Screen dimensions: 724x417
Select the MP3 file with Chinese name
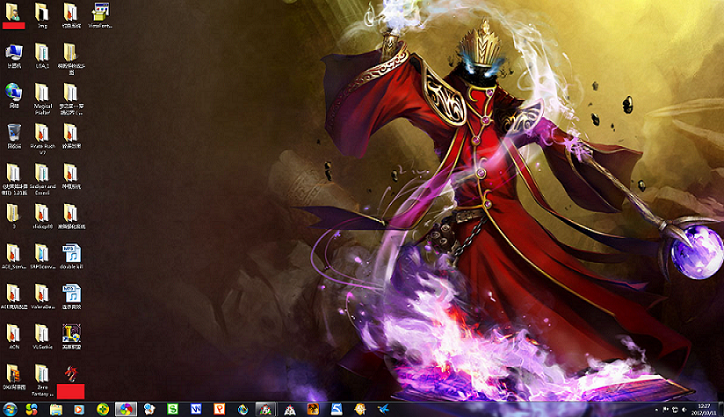pyautogui.click(x=71, y=296)
